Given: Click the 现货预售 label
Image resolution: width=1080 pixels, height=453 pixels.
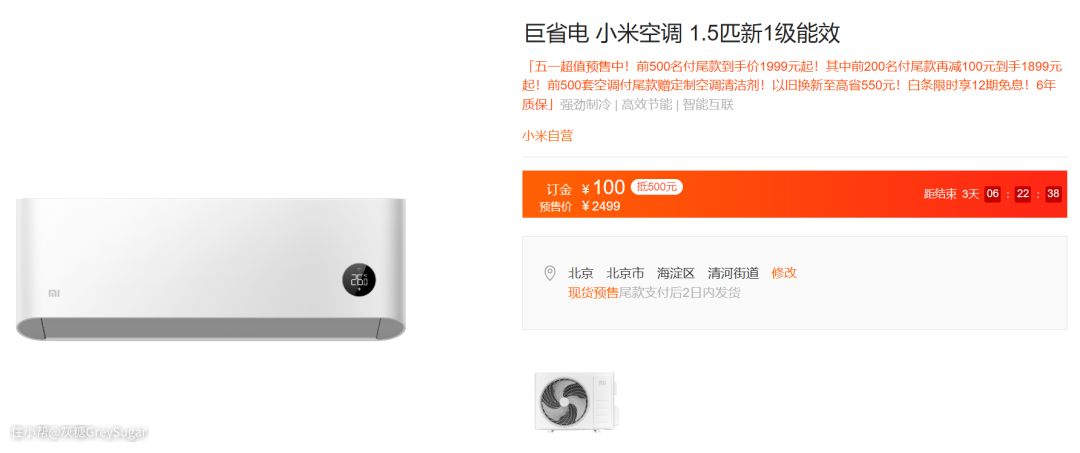Looking at the screenshot, I should point(592,293).
